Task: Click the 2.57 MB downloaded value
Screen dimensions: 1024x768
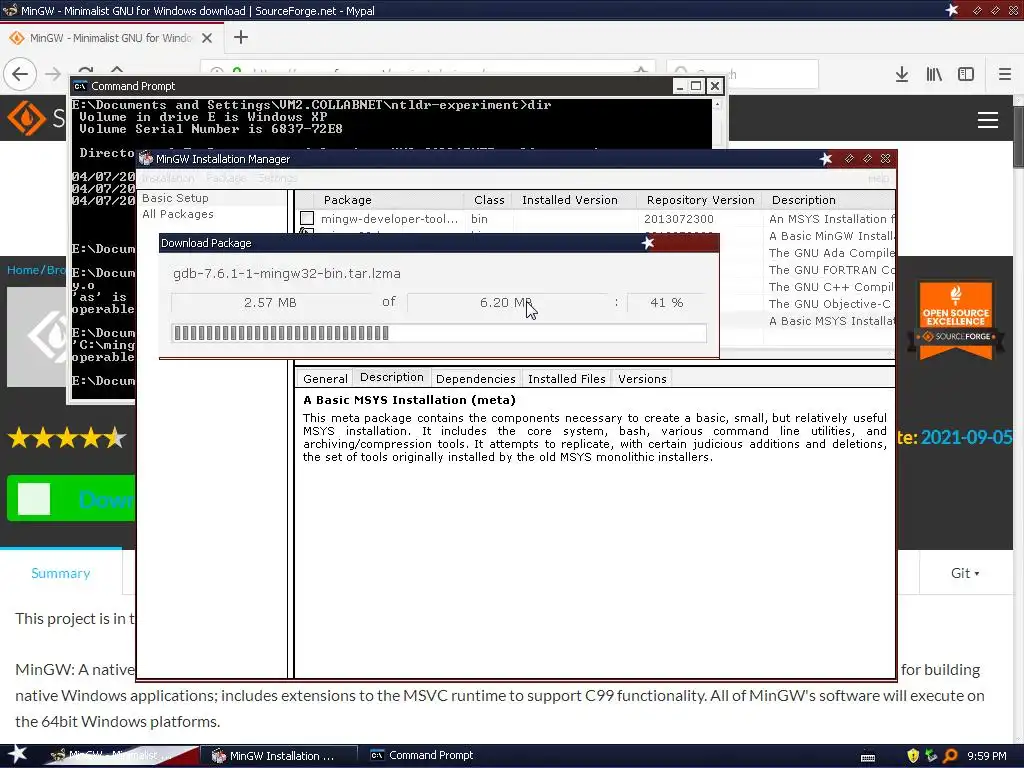Action: coord(270,302)
